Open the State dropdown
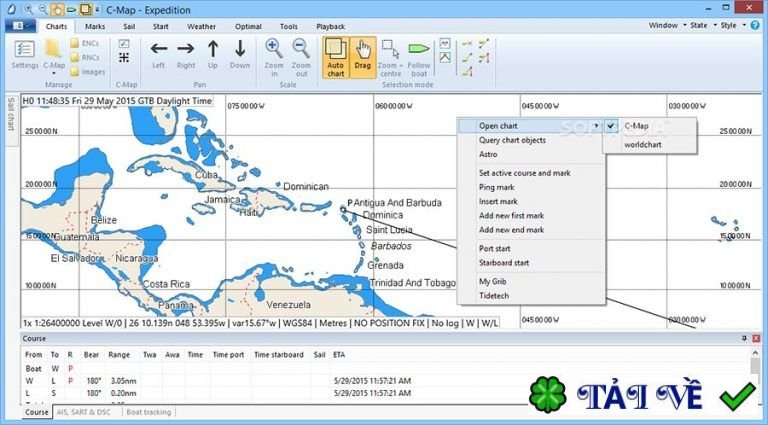Viewport: 768px width, 425px height. point(703,25)
